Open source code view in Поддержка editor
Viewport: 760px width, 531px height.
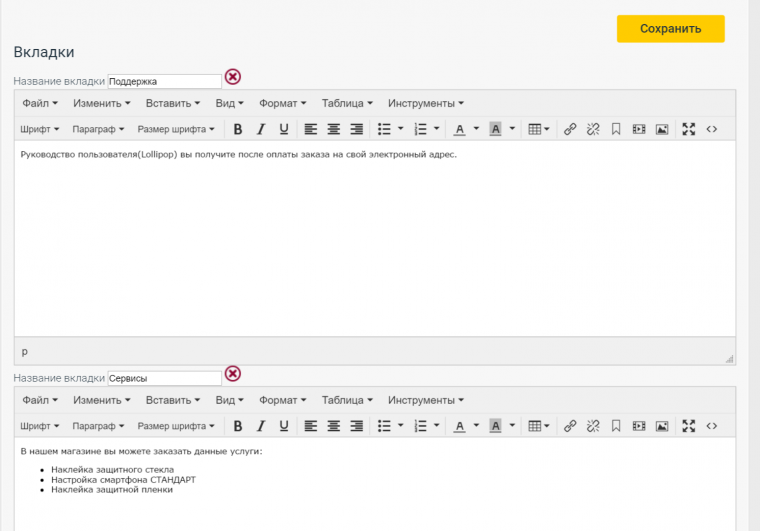point(712,129)
